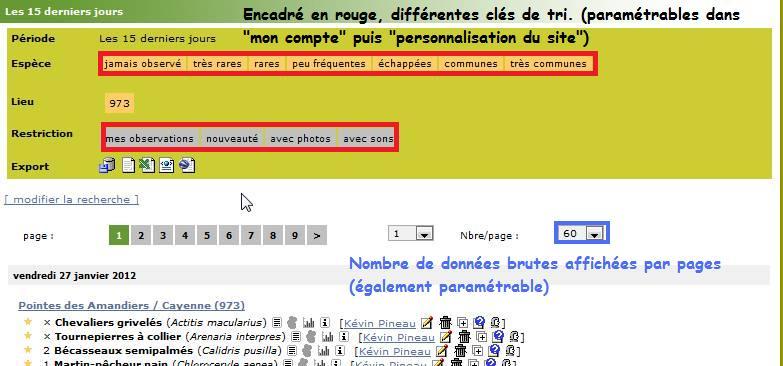Open detail list icon for Bécasseaux semipalmés
Viewport: 783px width, 366px height.
point(292,351)
